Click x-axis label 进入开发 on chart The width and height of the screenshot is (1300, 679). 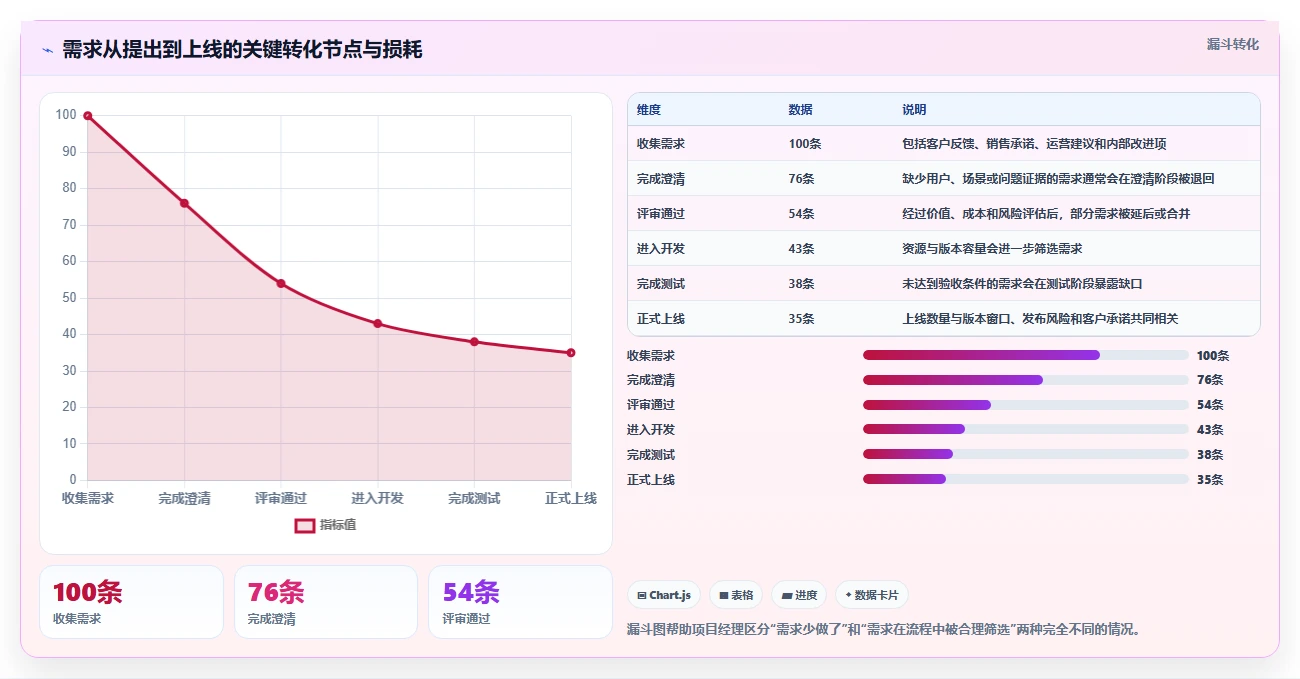point(378,498)
